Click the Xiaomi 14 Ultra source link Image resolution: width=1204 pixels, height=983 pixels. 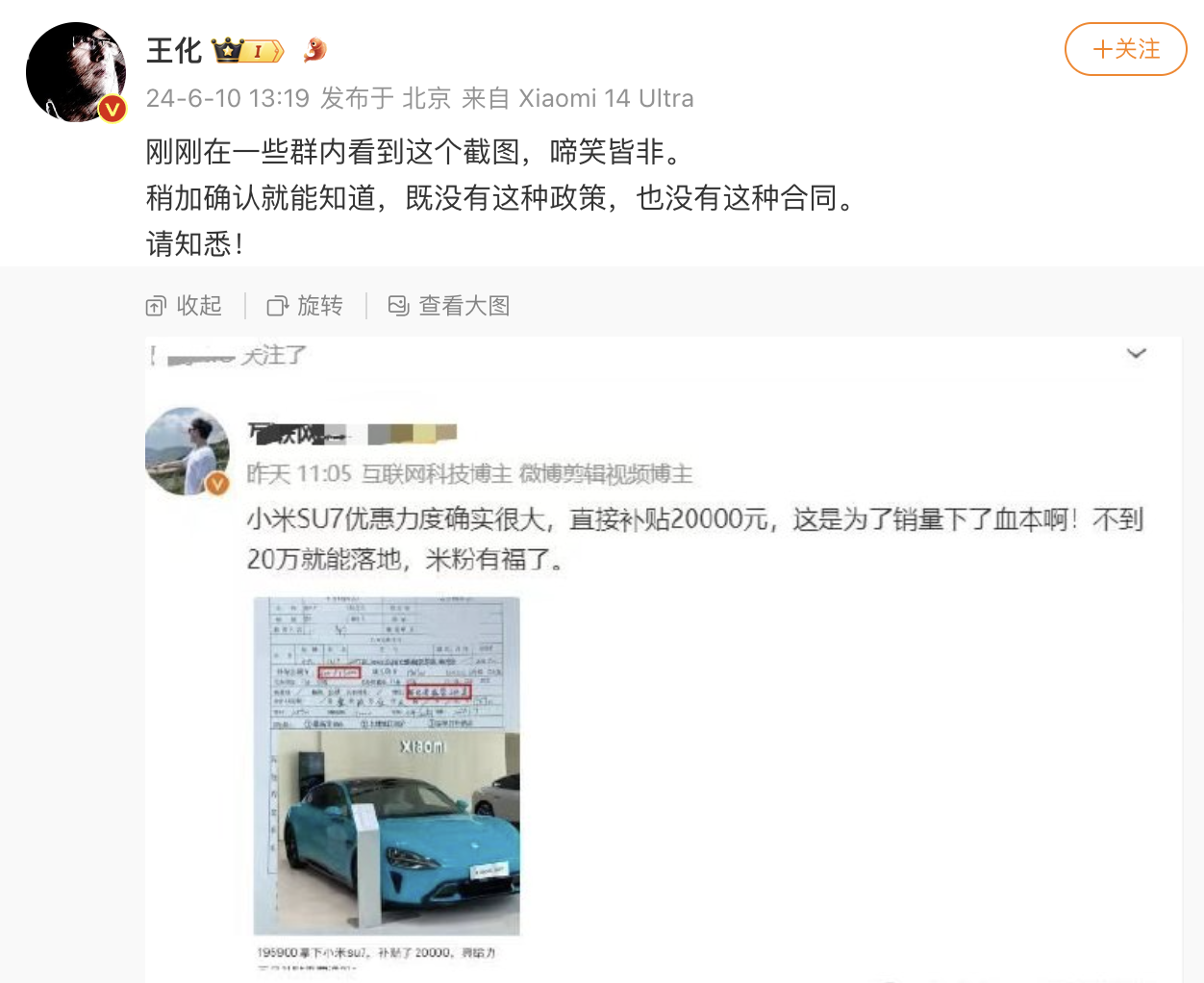(x=606, y=98)
